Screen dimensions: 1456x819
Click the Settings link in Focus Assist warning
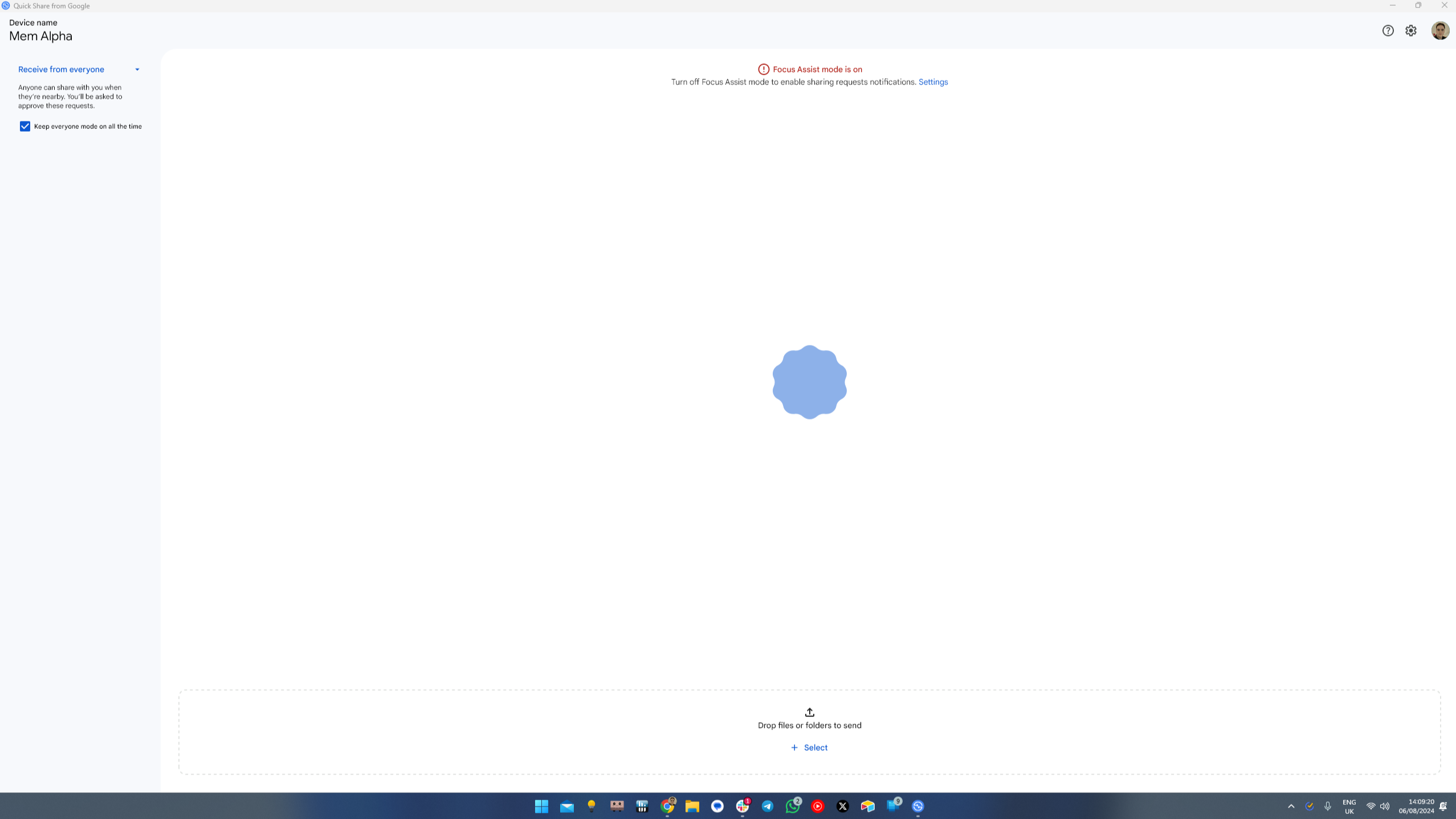coord(933,81)
